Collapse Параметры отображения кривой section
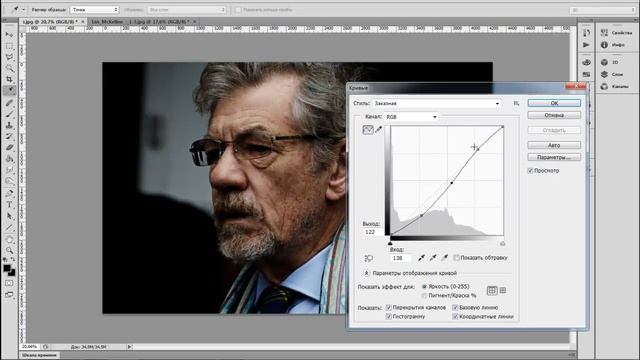 click(367, 273)
